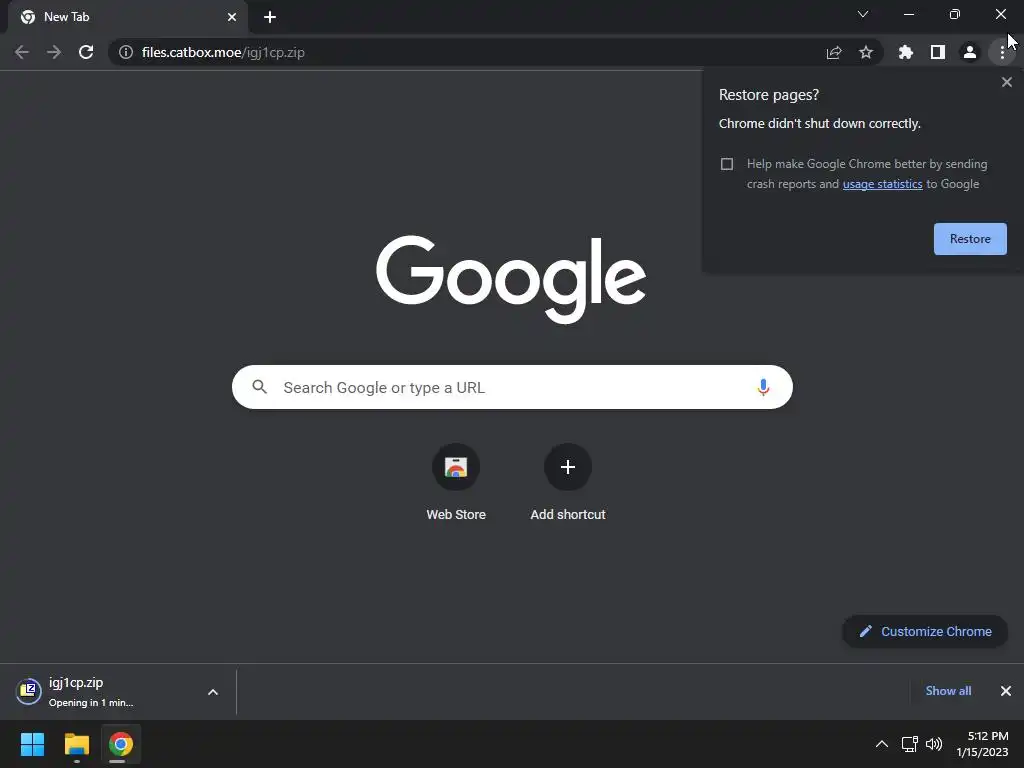Viewport: 1024px width, 768px height.
Task: Open the tab search chevron
Action: pos(863,14)
